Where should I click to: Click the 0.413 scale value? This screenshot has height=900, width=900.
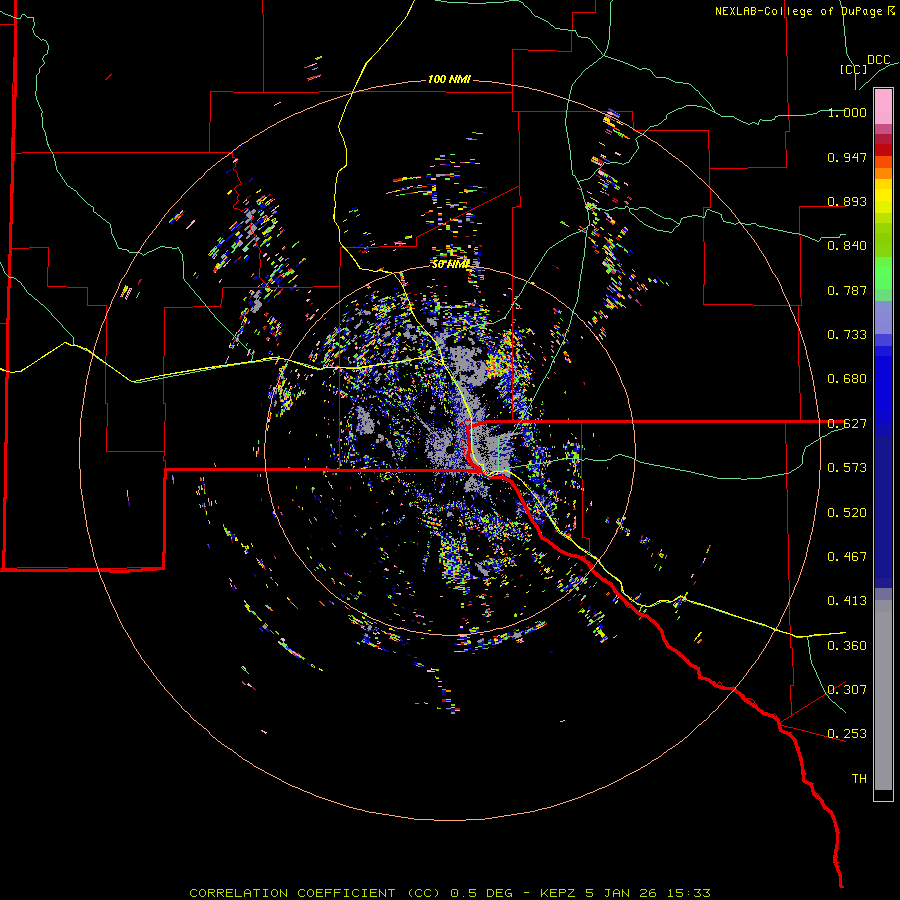click(x=847, y=601)
